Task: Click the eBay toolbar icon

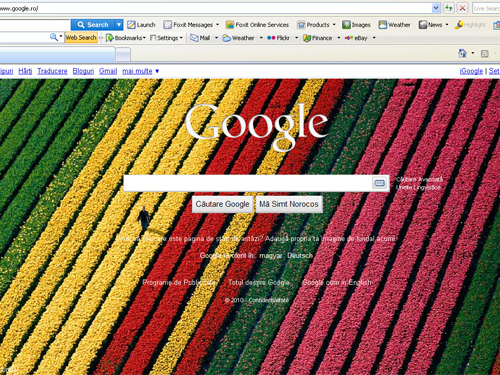Action: tap(356, 38)
